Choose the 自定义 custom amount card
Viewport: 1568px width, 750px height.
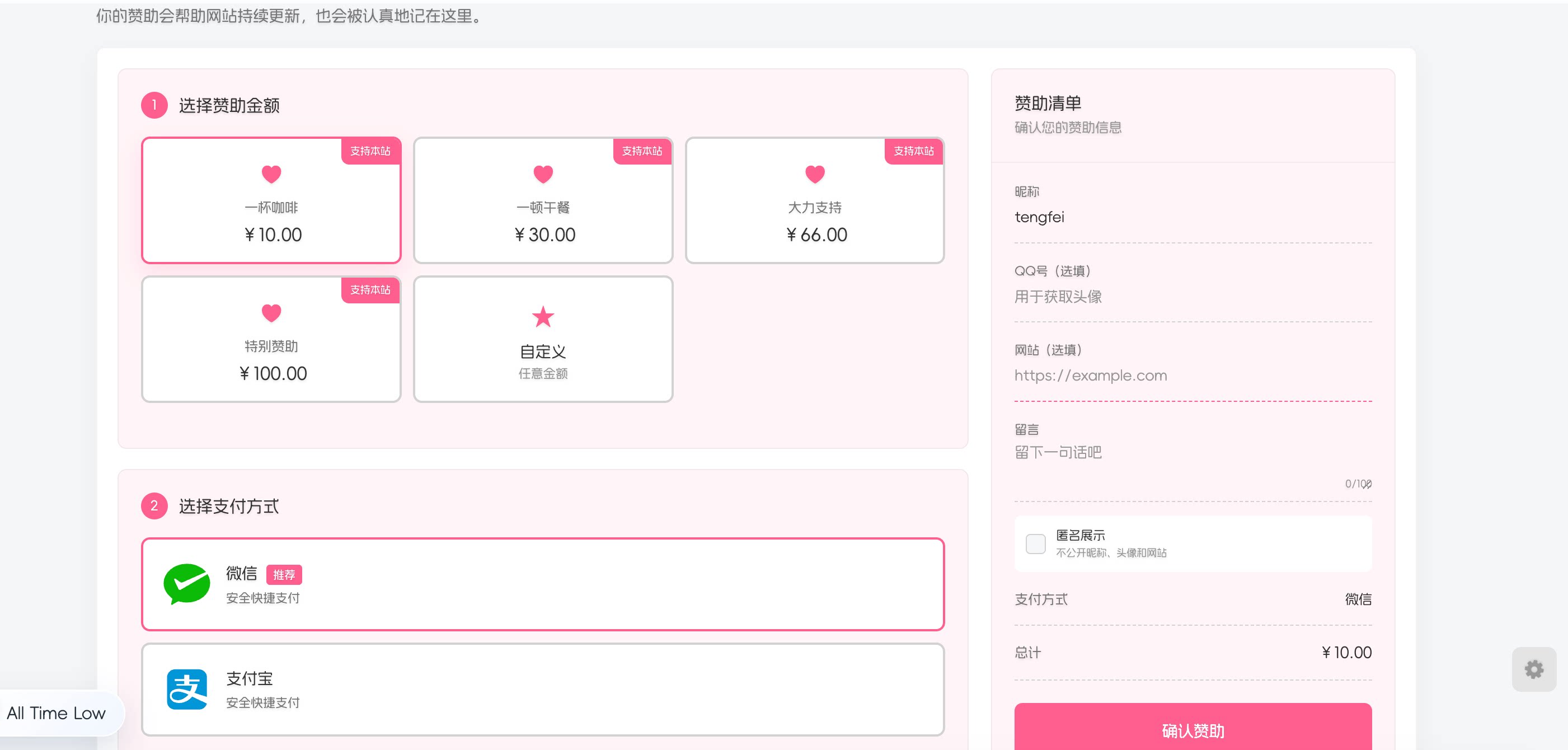coord(543,339)
